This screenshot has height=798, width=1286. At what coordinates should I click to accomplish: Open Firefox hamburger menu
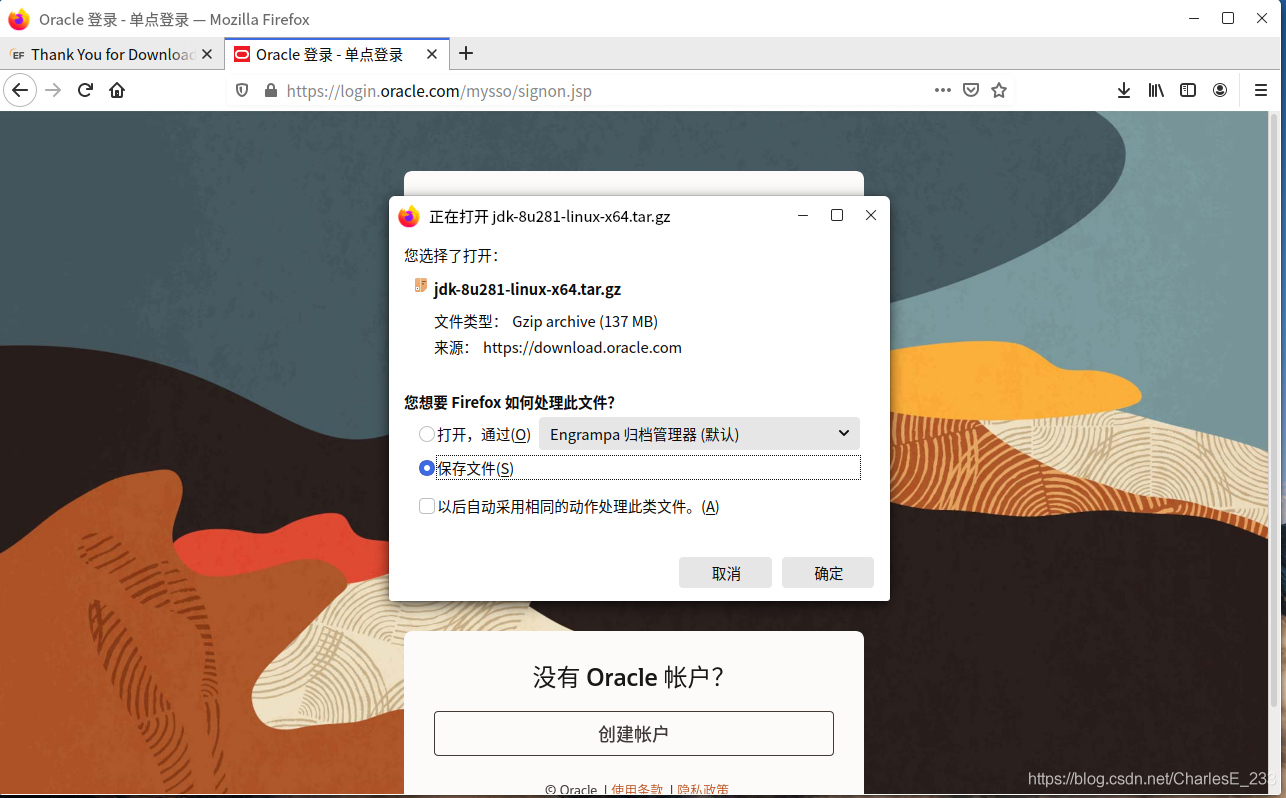coord(1261,90)
